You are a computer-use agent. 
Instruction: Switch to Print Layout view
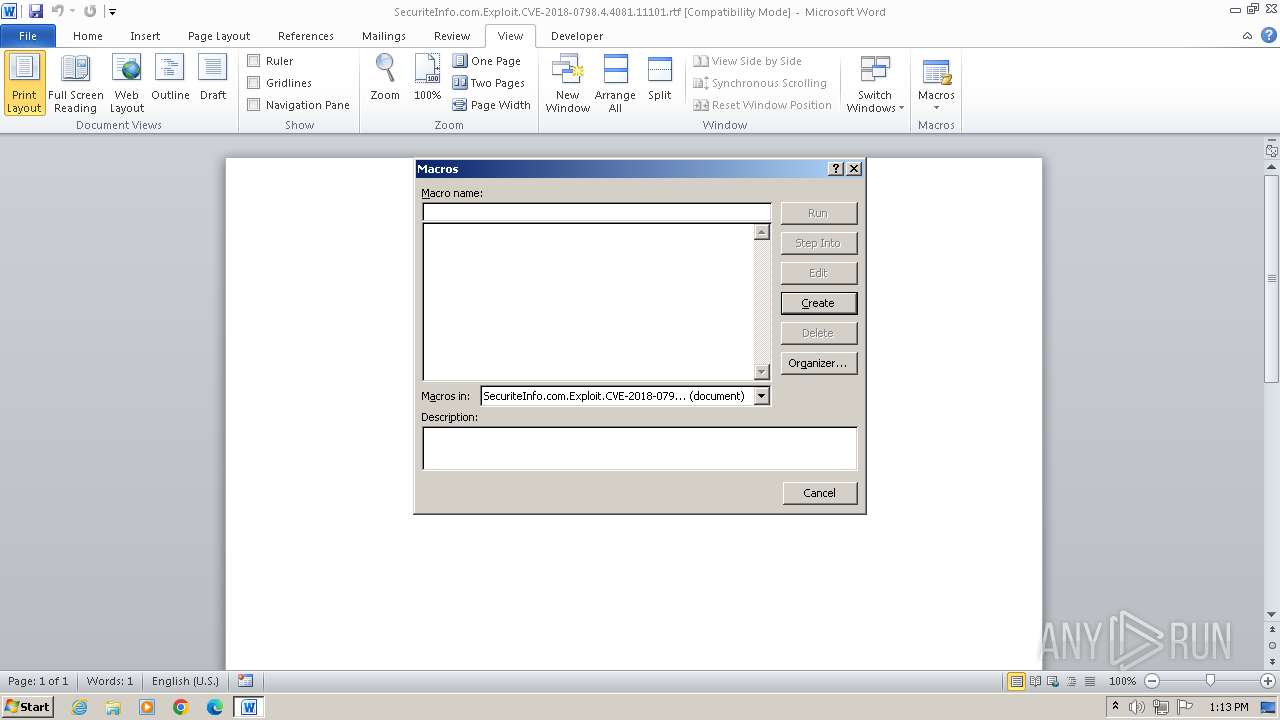click(24, 84)
